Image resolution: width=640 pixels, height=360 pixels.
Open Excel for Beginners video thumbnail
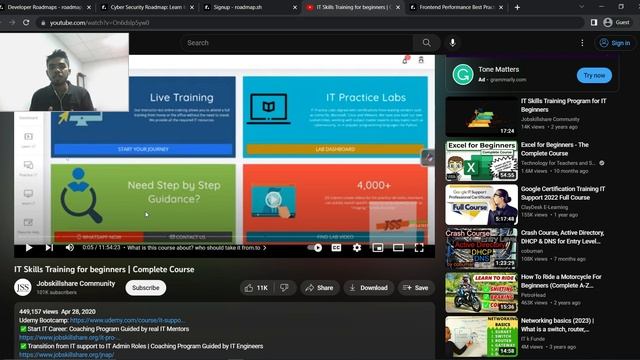pyautogui.click(x=482, y=161)
